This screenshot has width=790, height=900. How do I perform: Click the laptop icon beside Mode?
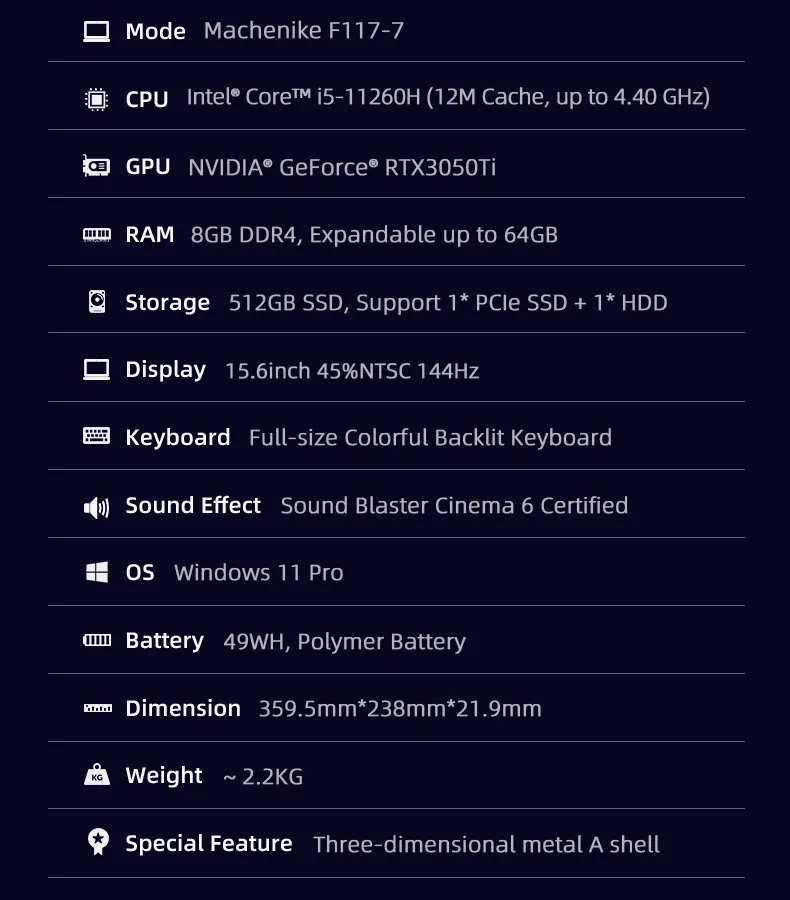pyautogui.click(x=96, y=32)
